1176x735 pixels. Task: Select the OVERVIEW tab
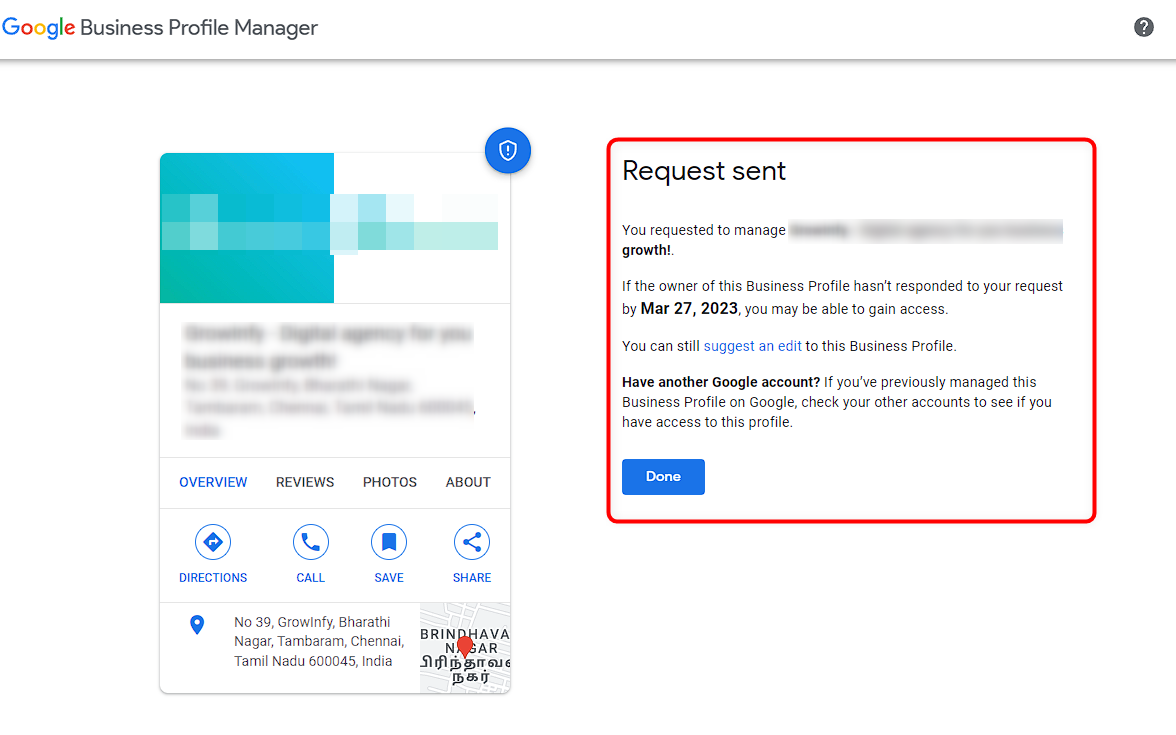tap(213, 482)
